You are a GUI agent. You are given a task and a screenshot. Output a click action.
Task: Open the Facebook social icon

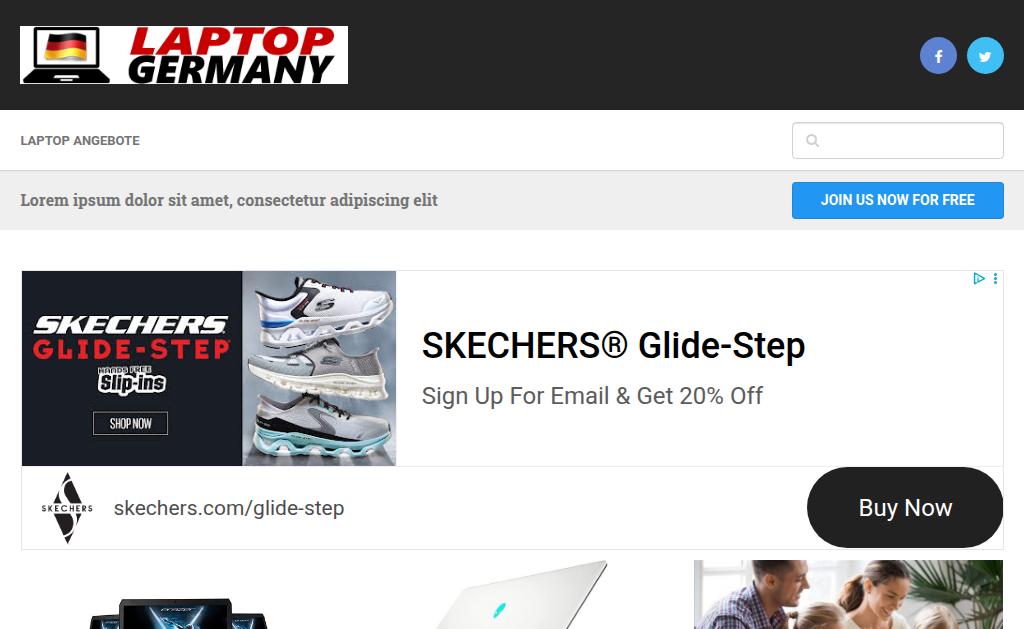(938, 56)
